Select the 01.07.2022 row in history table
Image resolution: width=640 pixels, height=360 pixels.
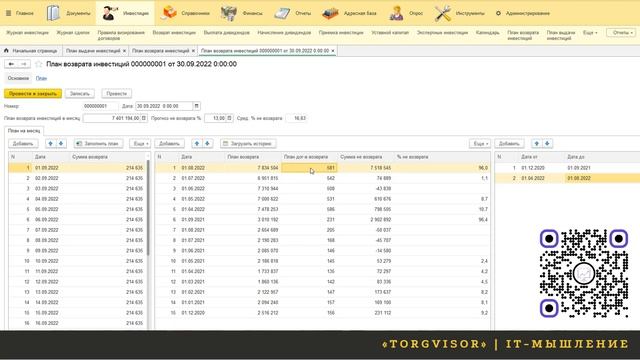coord(322,178)
